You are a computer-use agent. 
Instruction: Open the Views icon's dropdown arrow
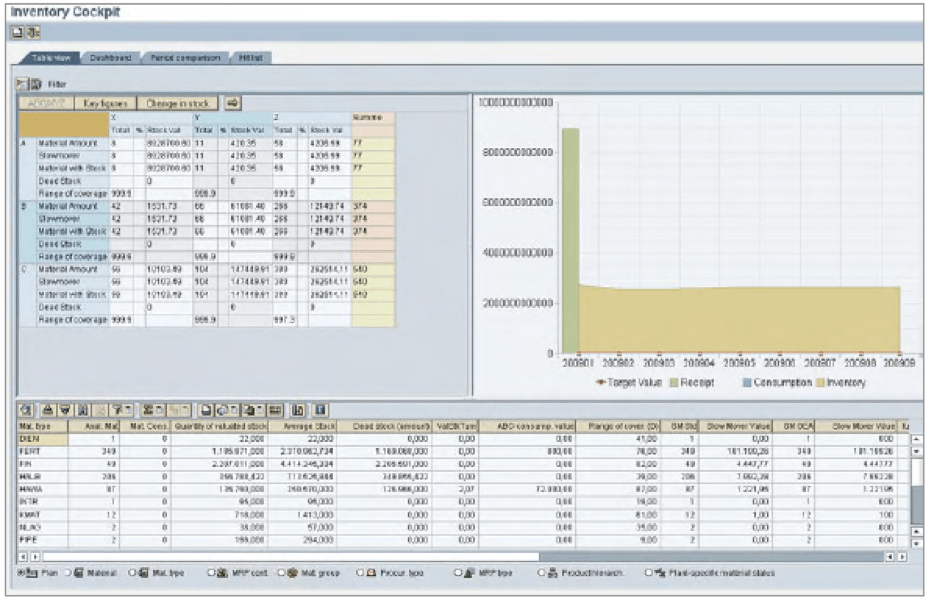[234, 410]
